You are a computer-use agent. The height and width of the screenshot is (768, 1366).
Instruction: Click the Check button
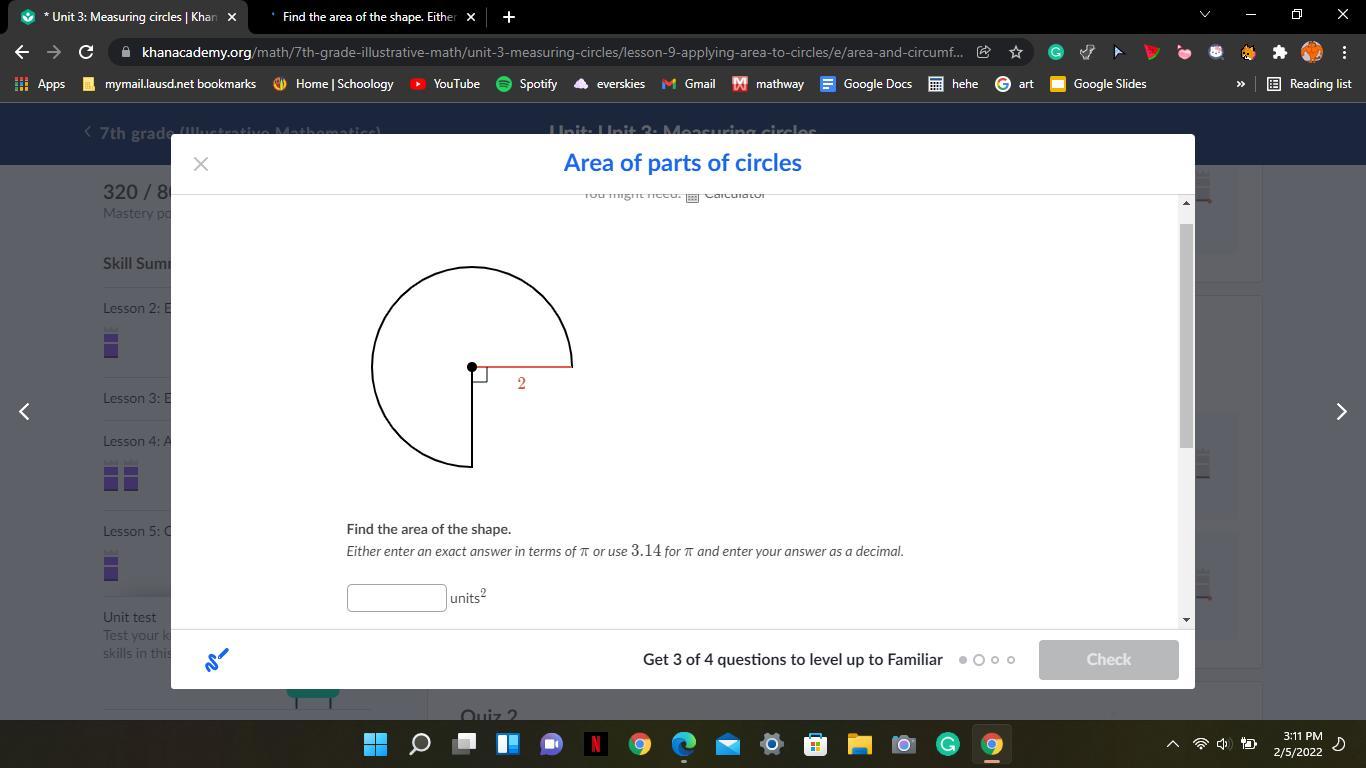click(x=1108, y=660)
